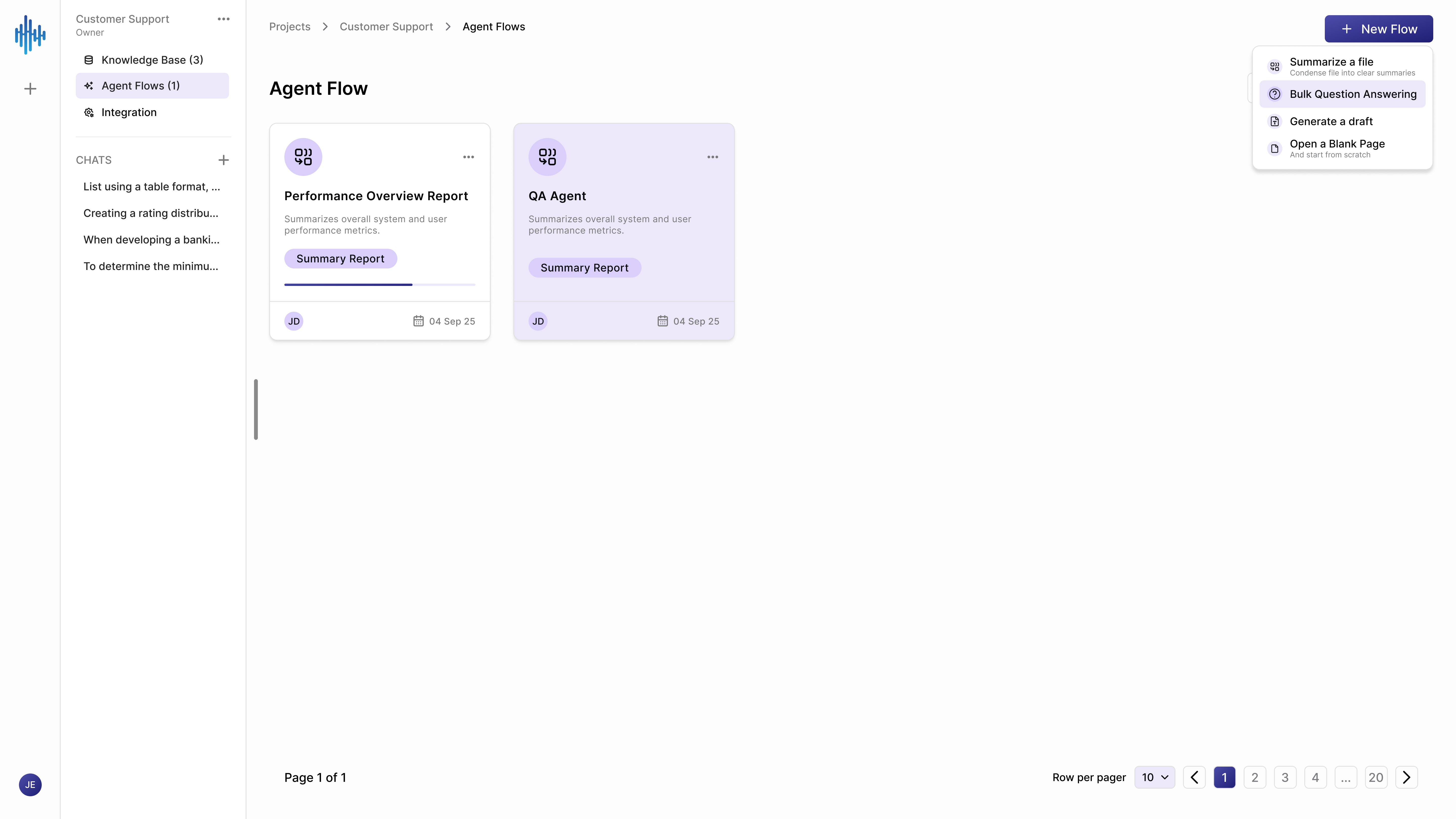The image size is (1456, 819).
Task: Open the JE user avatar
Action: pyautogui.click(x=30, y=785)
